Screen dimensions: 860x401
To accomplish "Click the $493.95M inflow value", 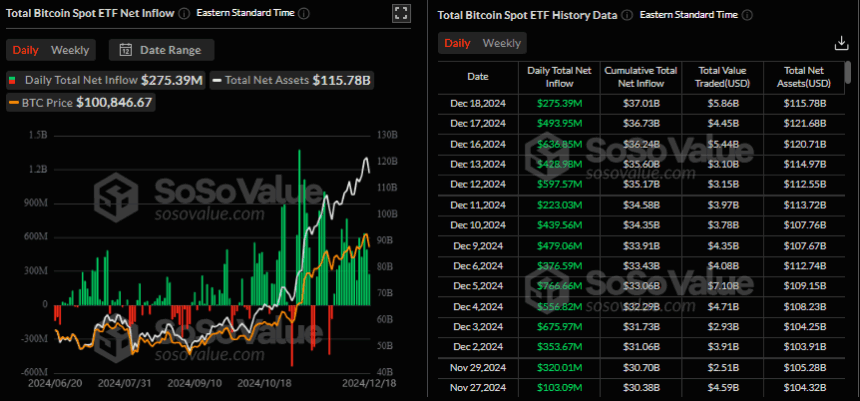I will pos(559,124).
